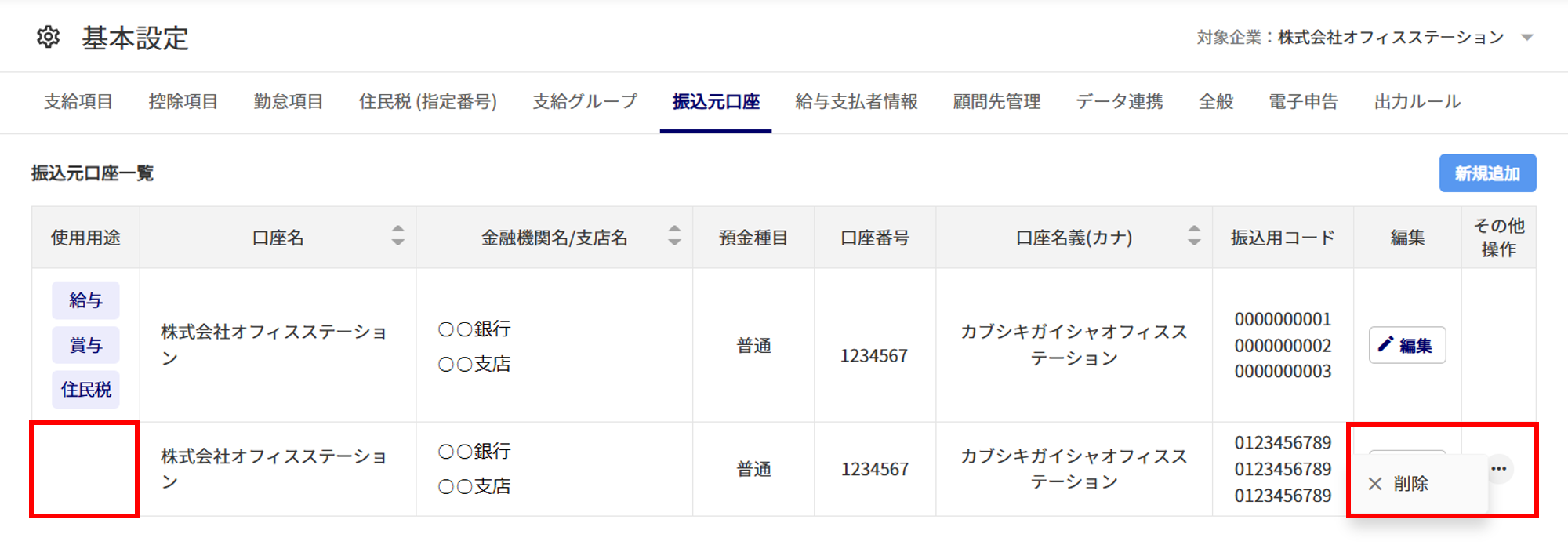The height and width of the screenshot is (545, 1568).
Task: Open the three-dot その他操作 menu
Action: coord(1499,469)
